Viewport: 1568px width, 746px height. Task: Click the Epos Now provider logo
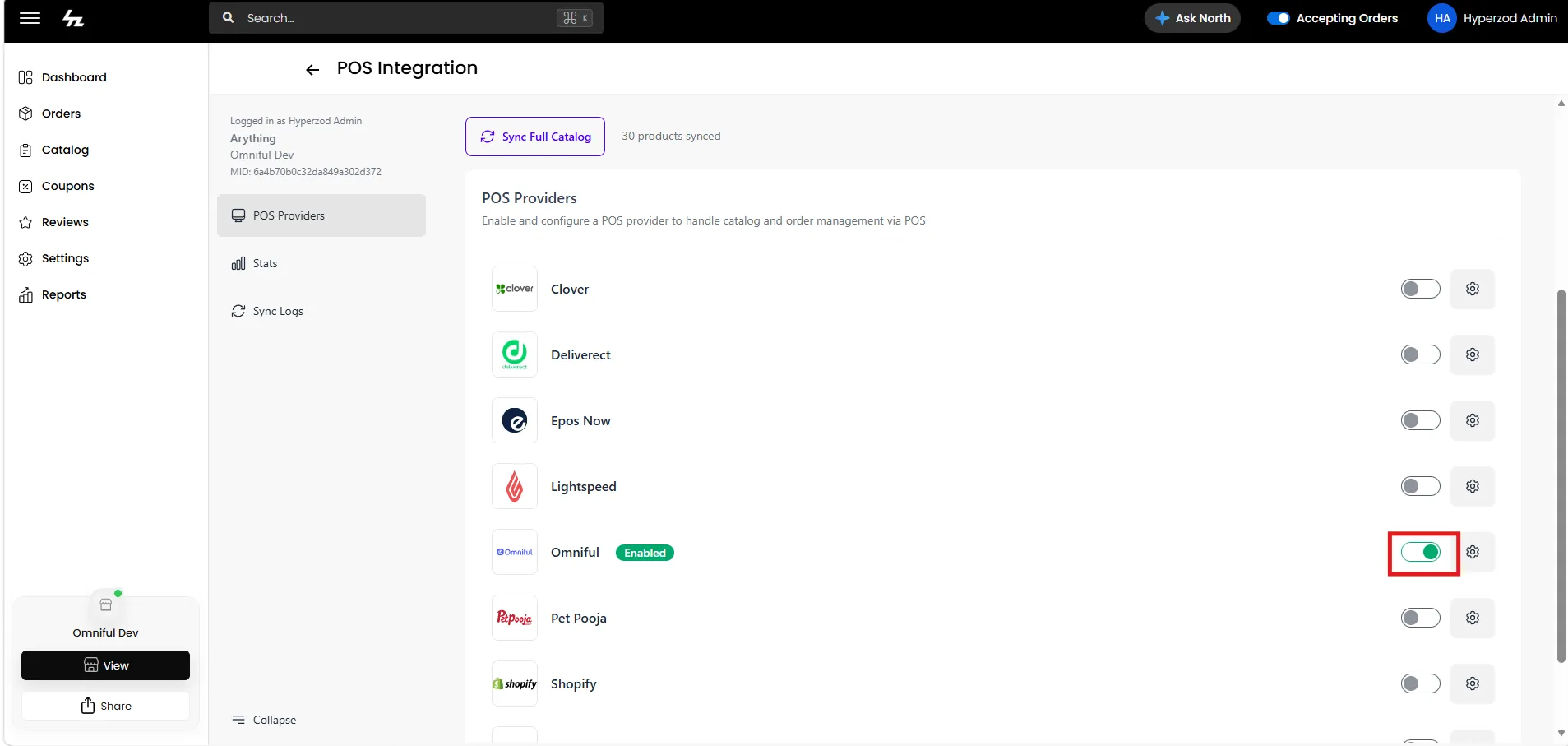(515, 420)
